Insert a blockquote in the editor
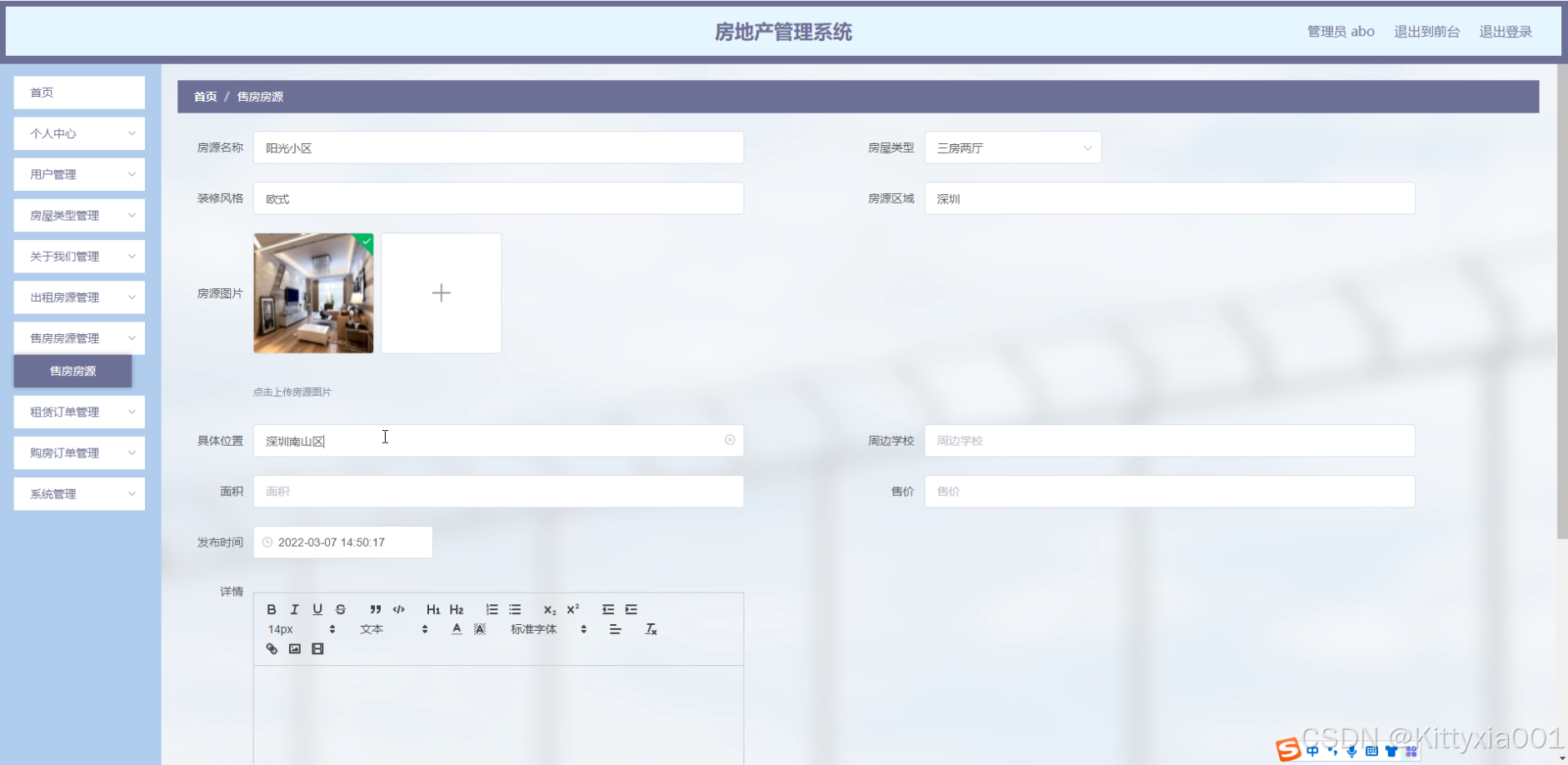The image size is (1568, 765). pyautogui.click(x=376, y=609)
